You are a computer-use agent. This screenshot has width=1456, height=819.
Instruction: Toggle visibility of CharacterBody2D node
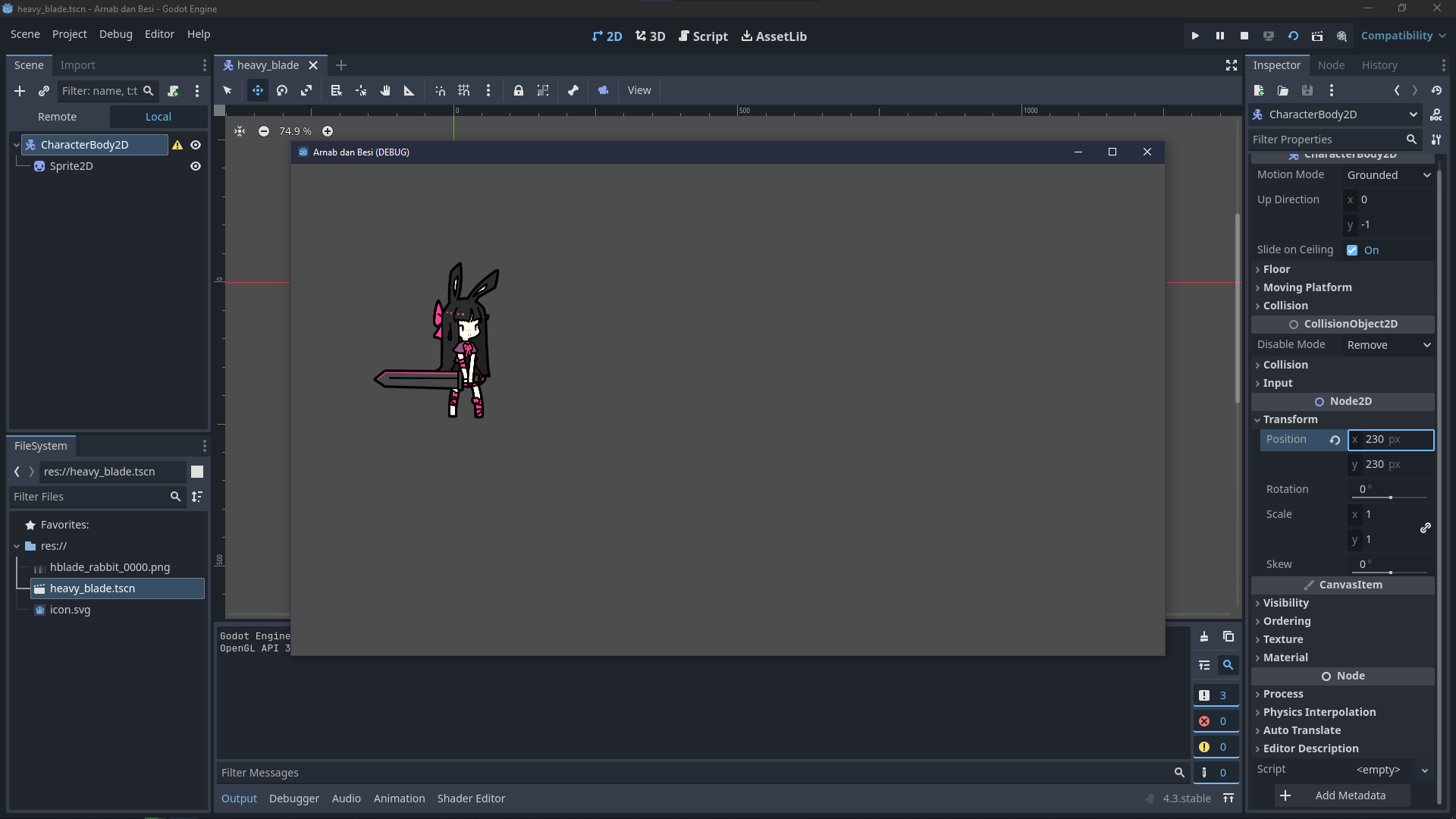[x=196, y=145]
